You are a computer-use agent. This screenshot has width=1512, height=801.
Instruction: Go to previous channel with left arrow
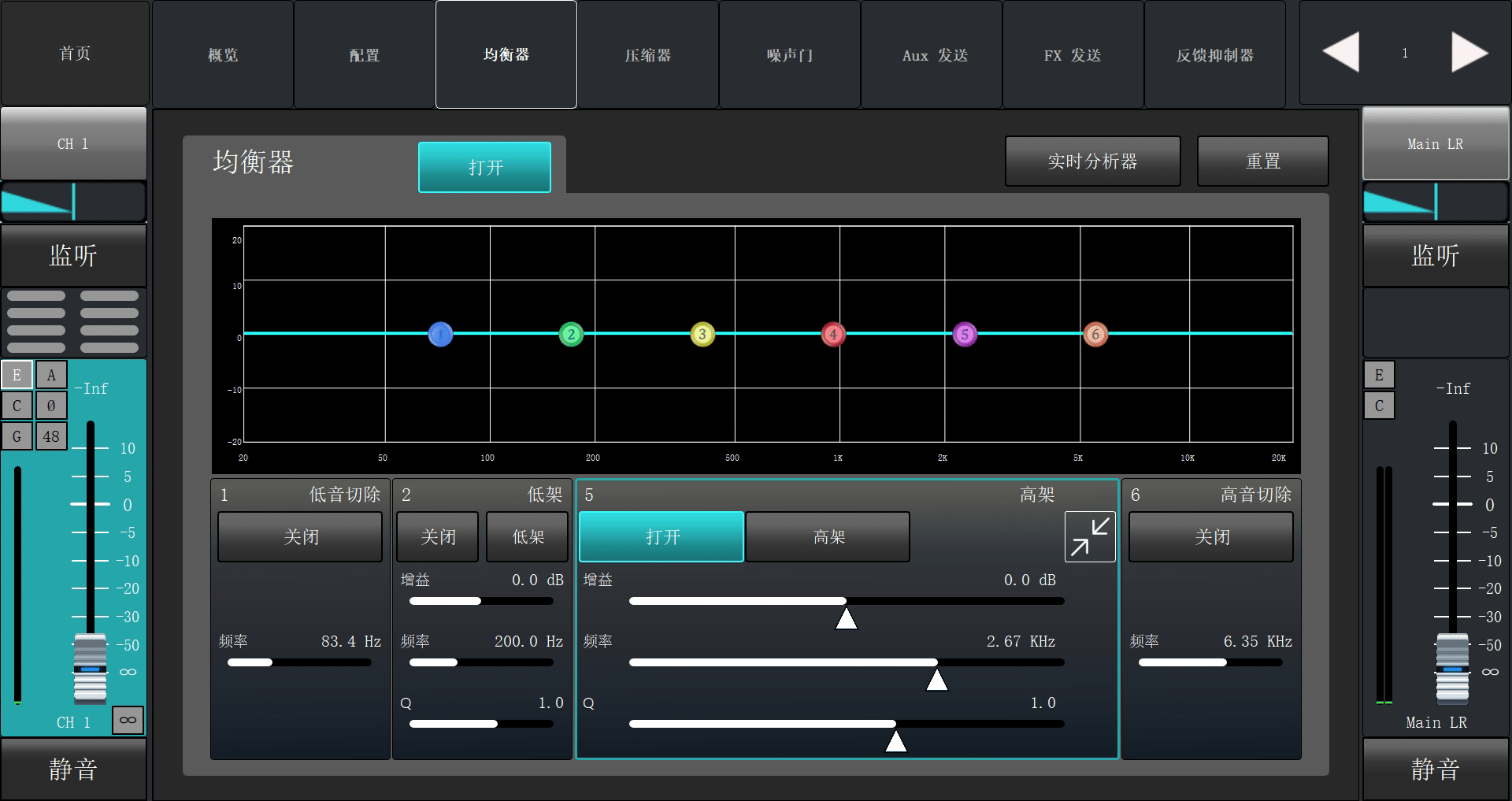[1341, 53]
